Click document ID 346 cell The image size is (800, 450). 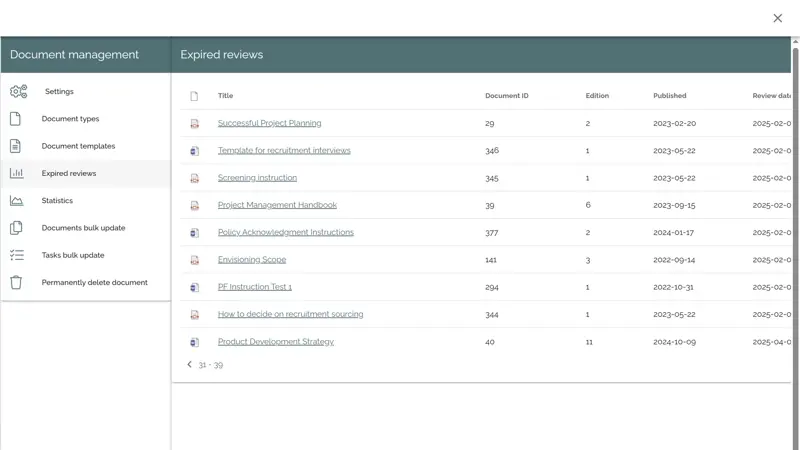click(492, 151)
